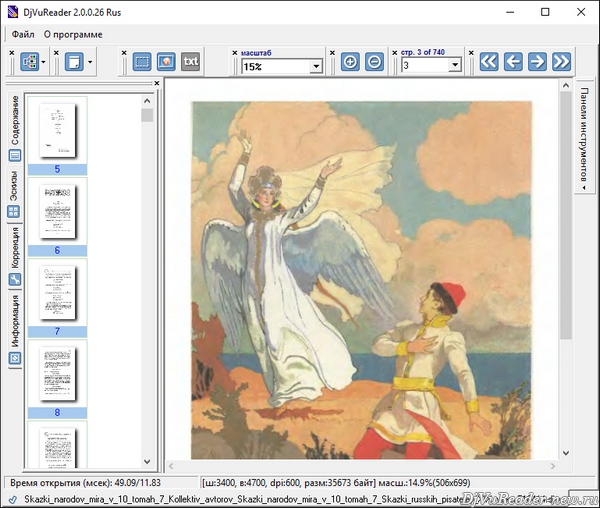Click the thumbnail panel scrollbar thumb
The height and width of the screenshot is (508, 600).
click(x=147, y=115)
